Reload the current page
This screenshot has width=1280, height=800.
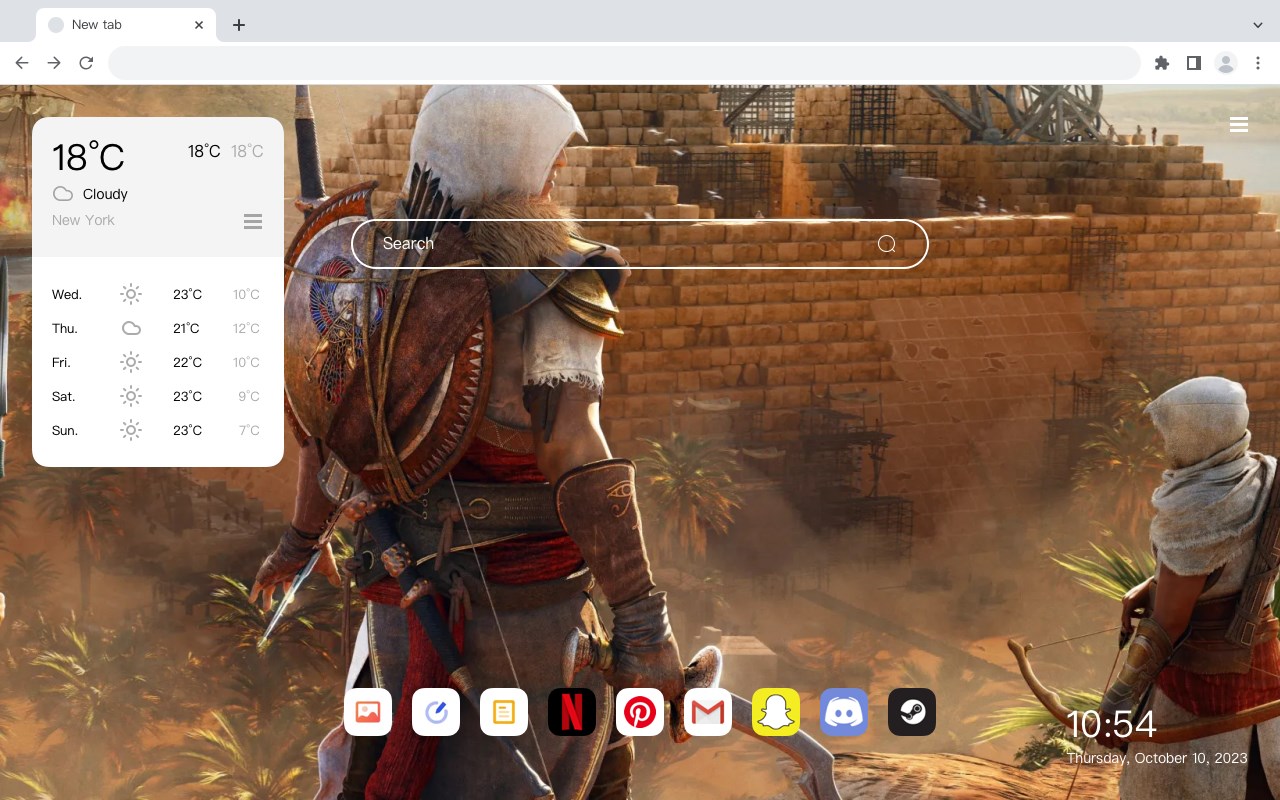[x=86, y=63]
